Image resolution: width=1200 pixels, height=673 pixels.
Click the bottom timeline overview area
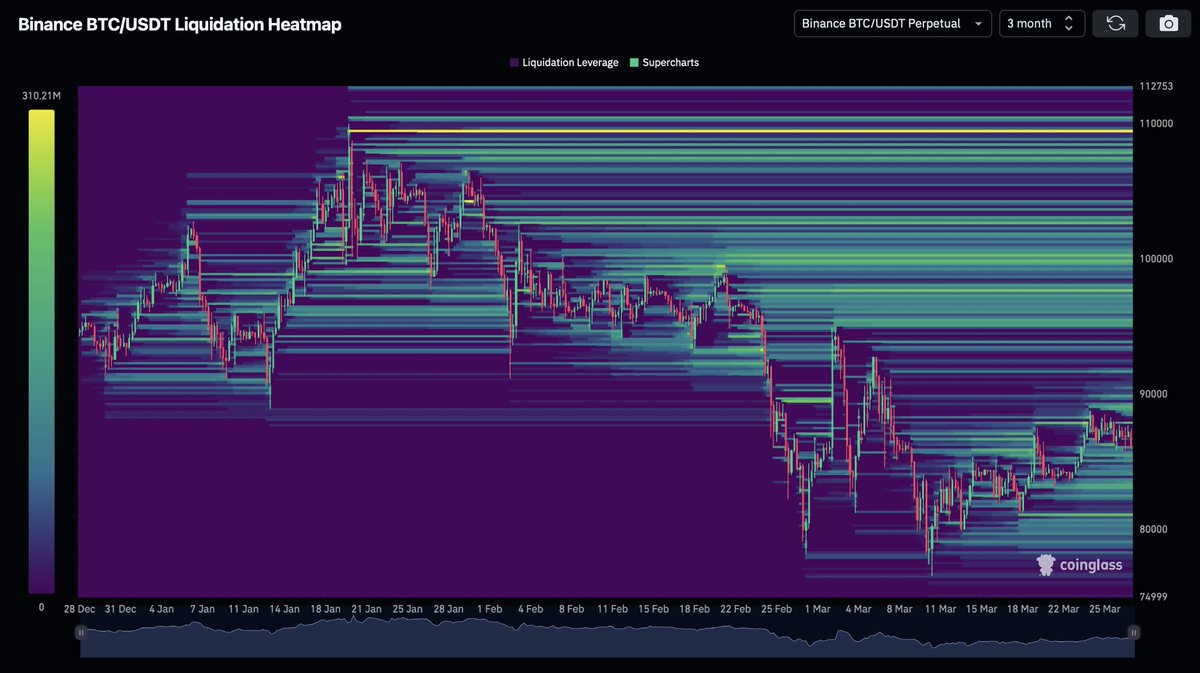pyautogui.click(x=607, y=637)
